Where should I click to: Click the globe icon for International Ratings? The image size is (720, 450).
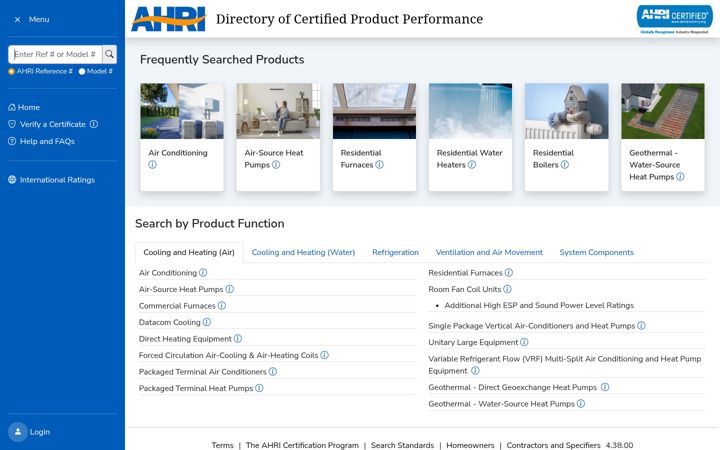click(12, 180)
